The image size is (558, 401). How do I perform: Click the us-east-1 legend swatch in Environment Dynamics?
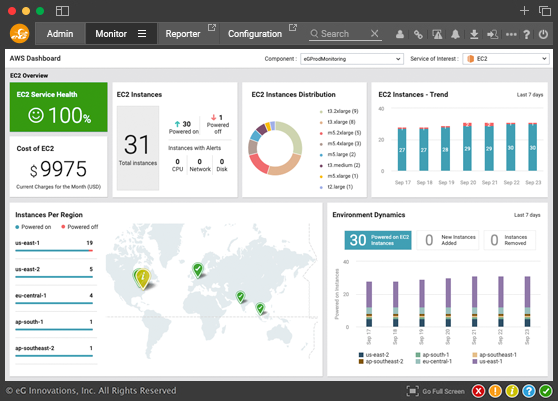coord(474,362)
